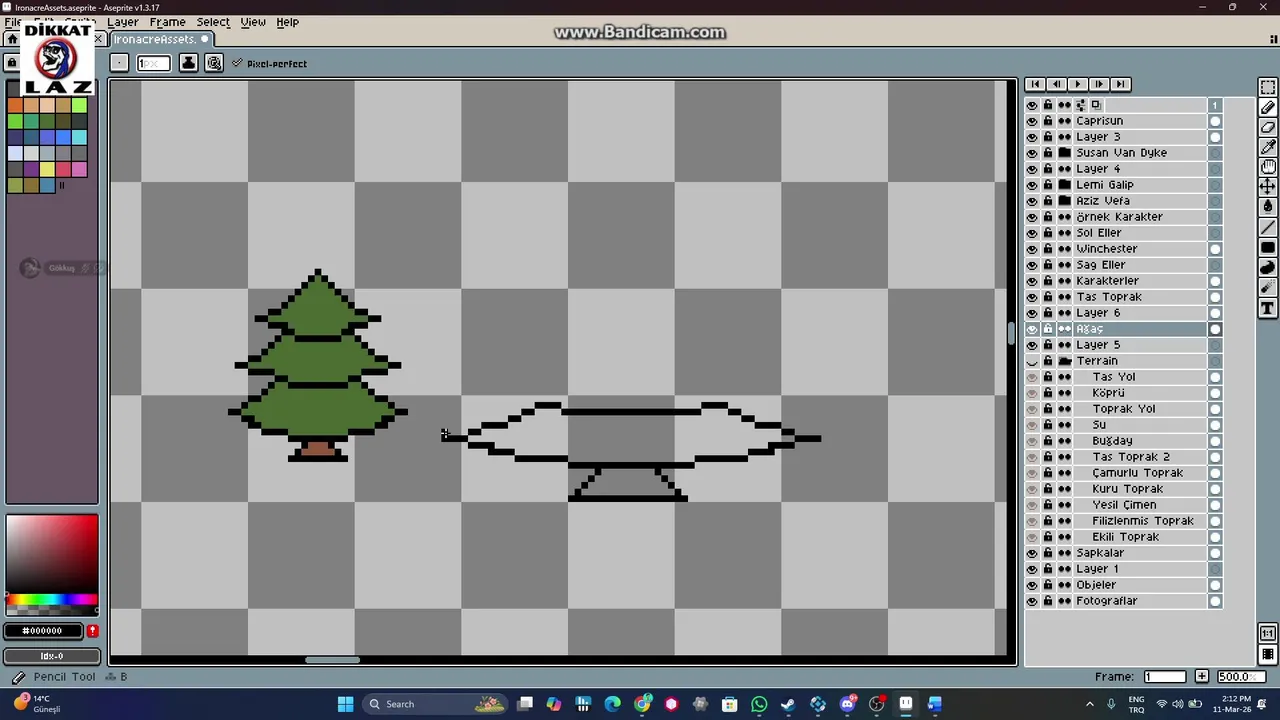This screenshot has width=1280, height=720.
Task: Expand the Susan Van Dyke group folder
Action: [x=1065, y=153]
